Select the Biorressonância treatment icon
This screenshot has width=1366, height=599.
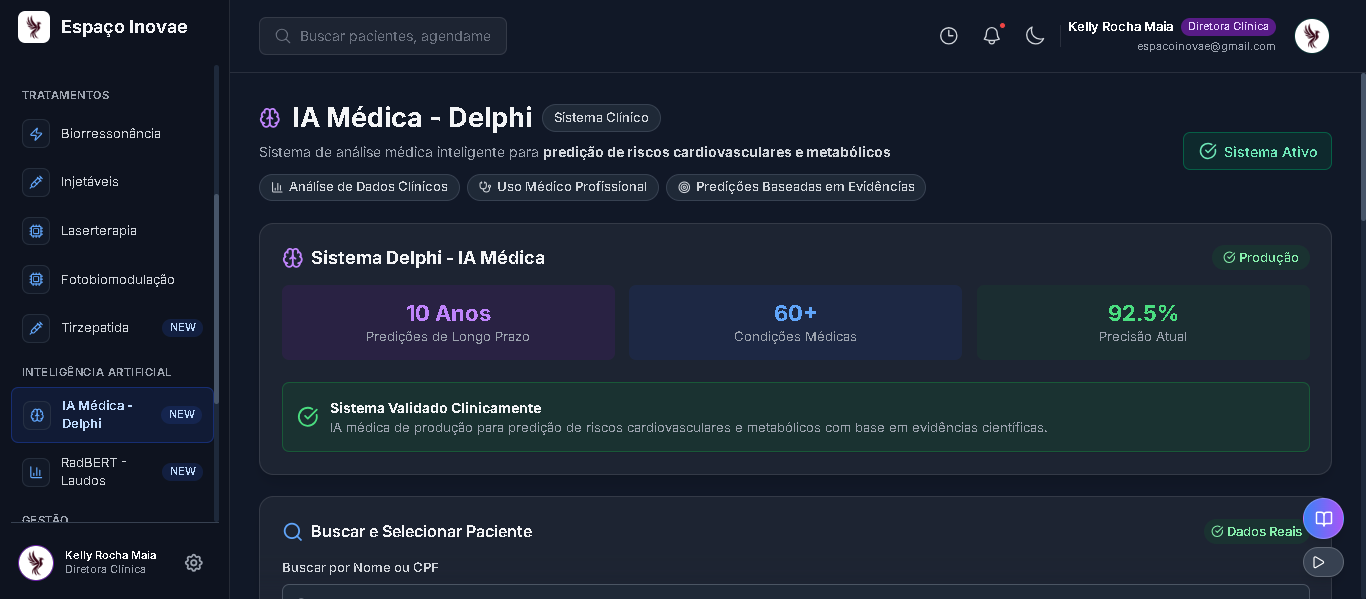tap(36, 133)
